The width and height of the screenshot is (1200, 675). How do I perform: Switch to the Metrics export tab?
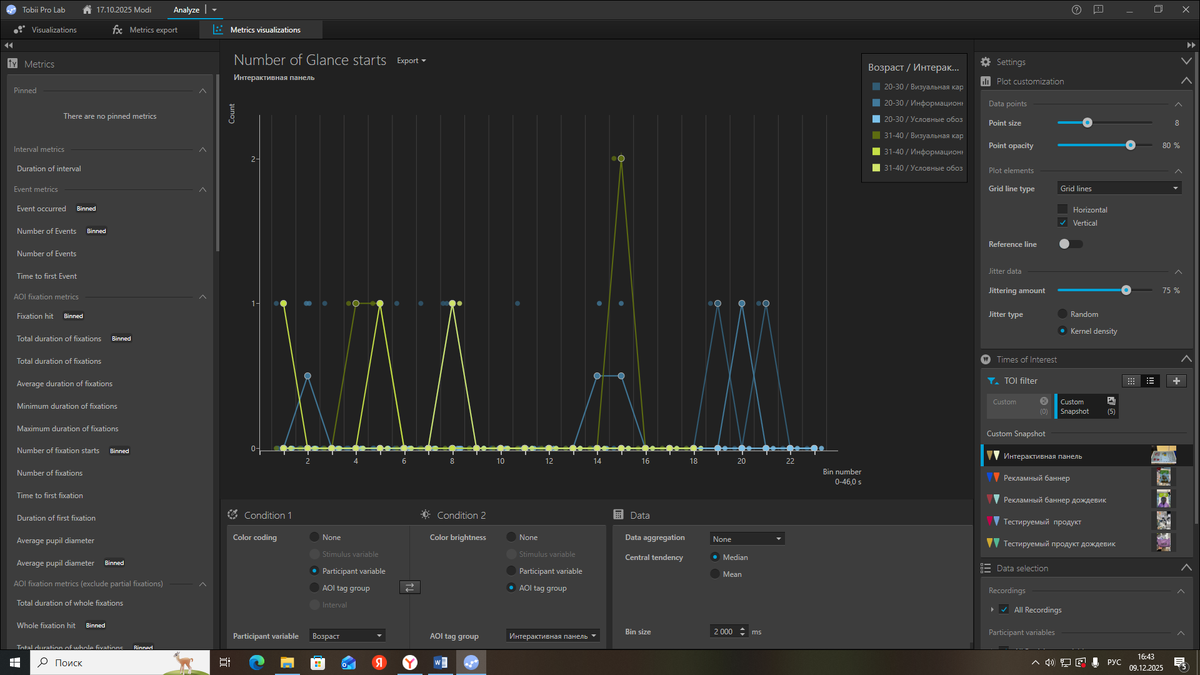click(x=145, y=30)
